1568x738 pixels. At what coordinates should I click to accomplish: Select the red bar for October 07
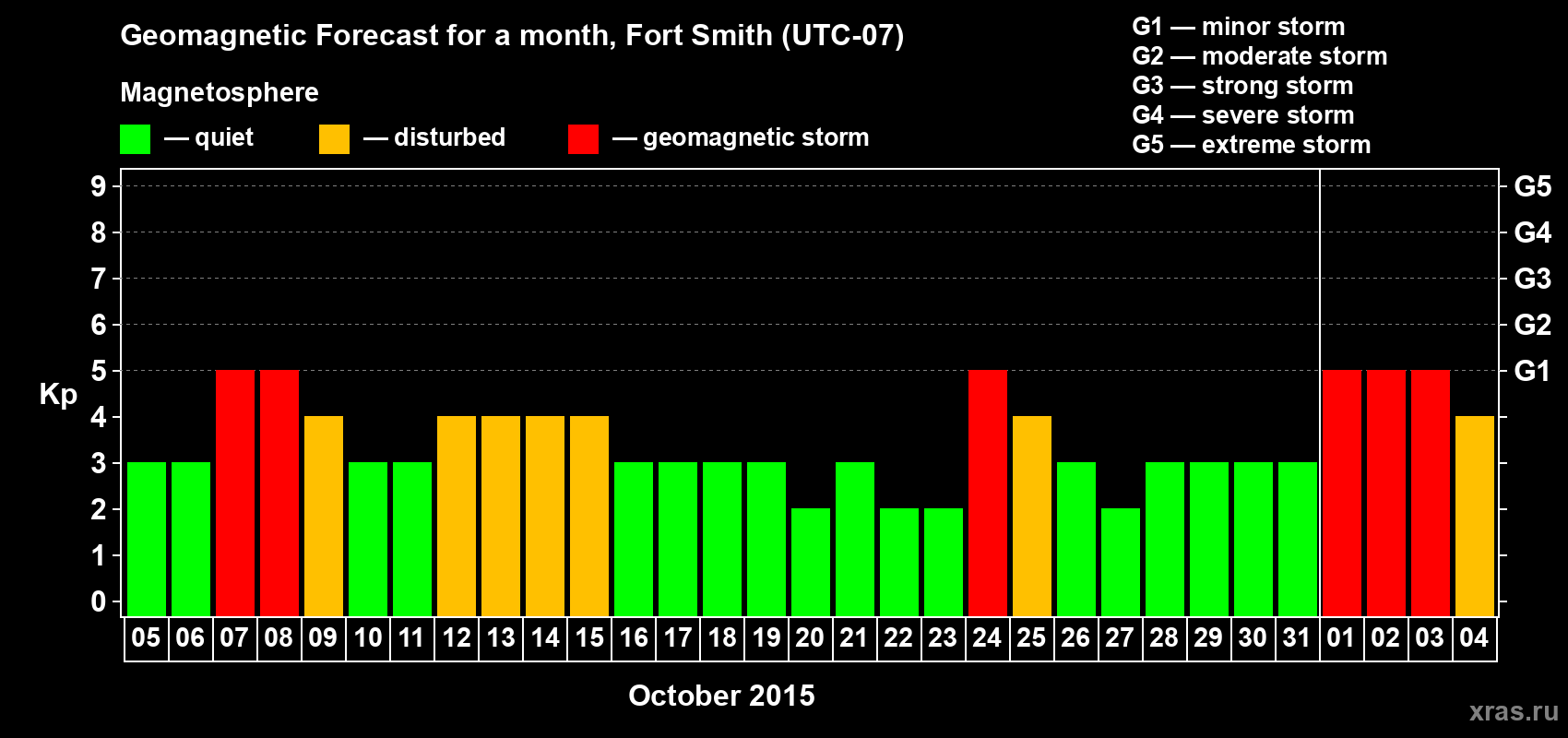235,494
